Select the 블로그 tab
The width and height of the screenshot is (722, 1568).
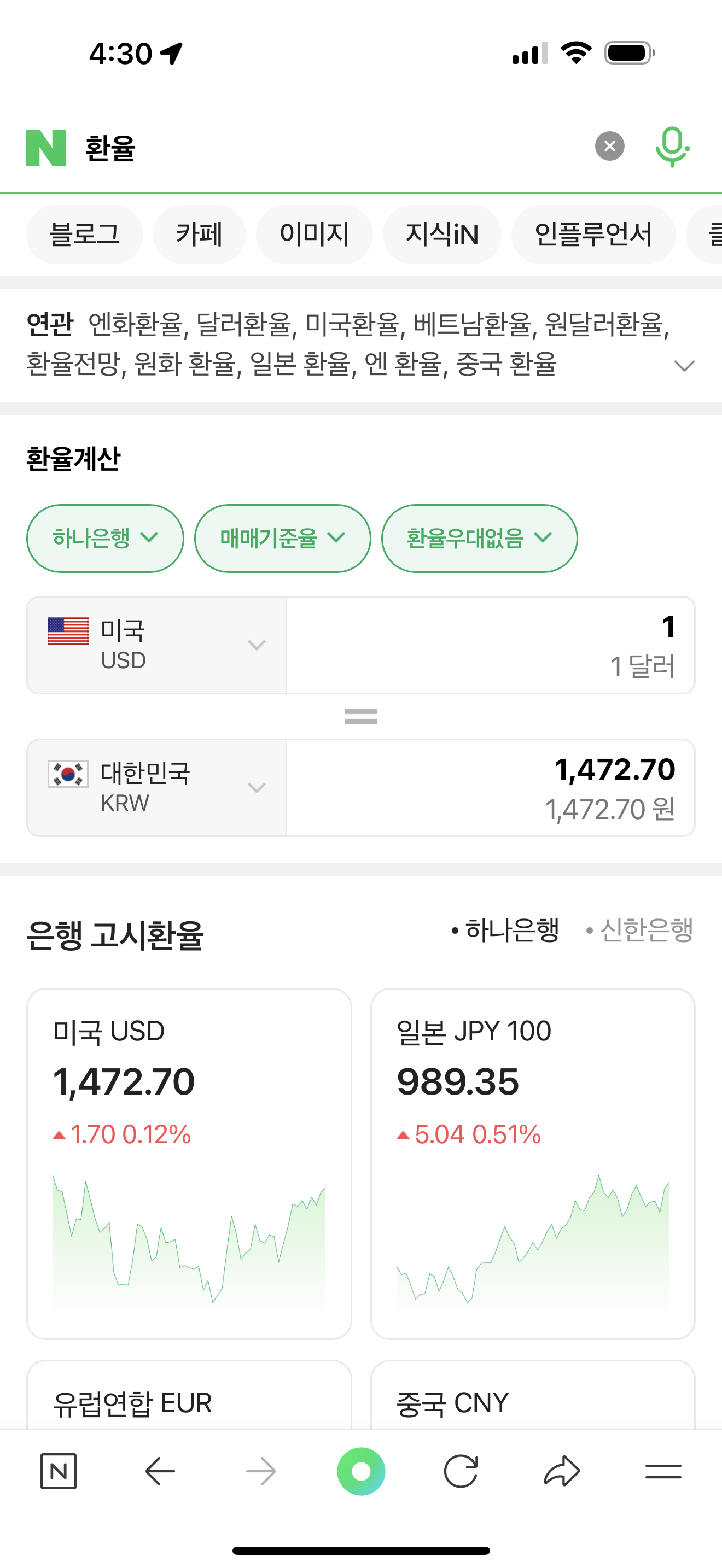85,235
